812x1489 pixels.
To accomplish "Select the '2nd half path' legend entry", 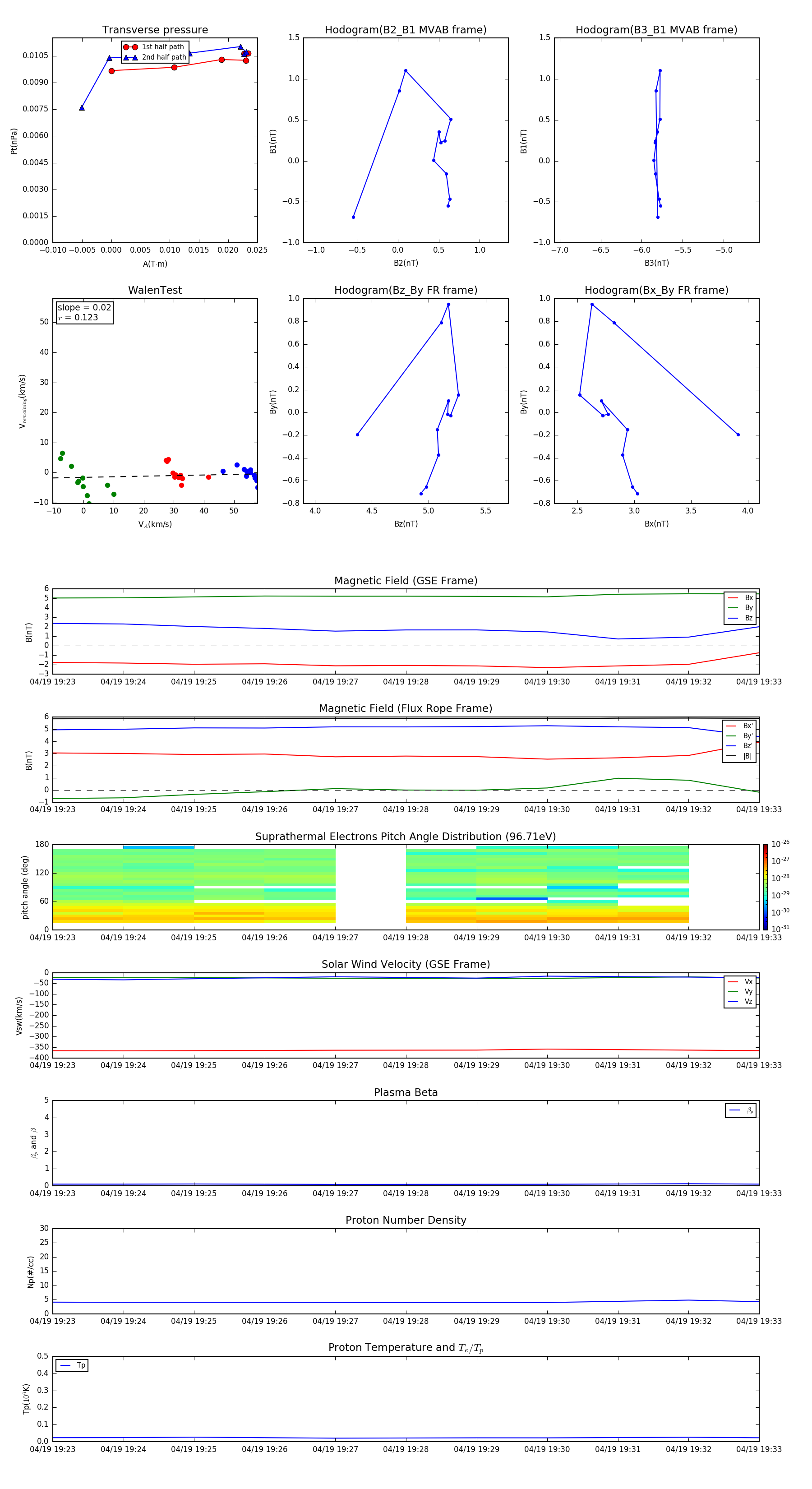I will [x=154, y=57].
